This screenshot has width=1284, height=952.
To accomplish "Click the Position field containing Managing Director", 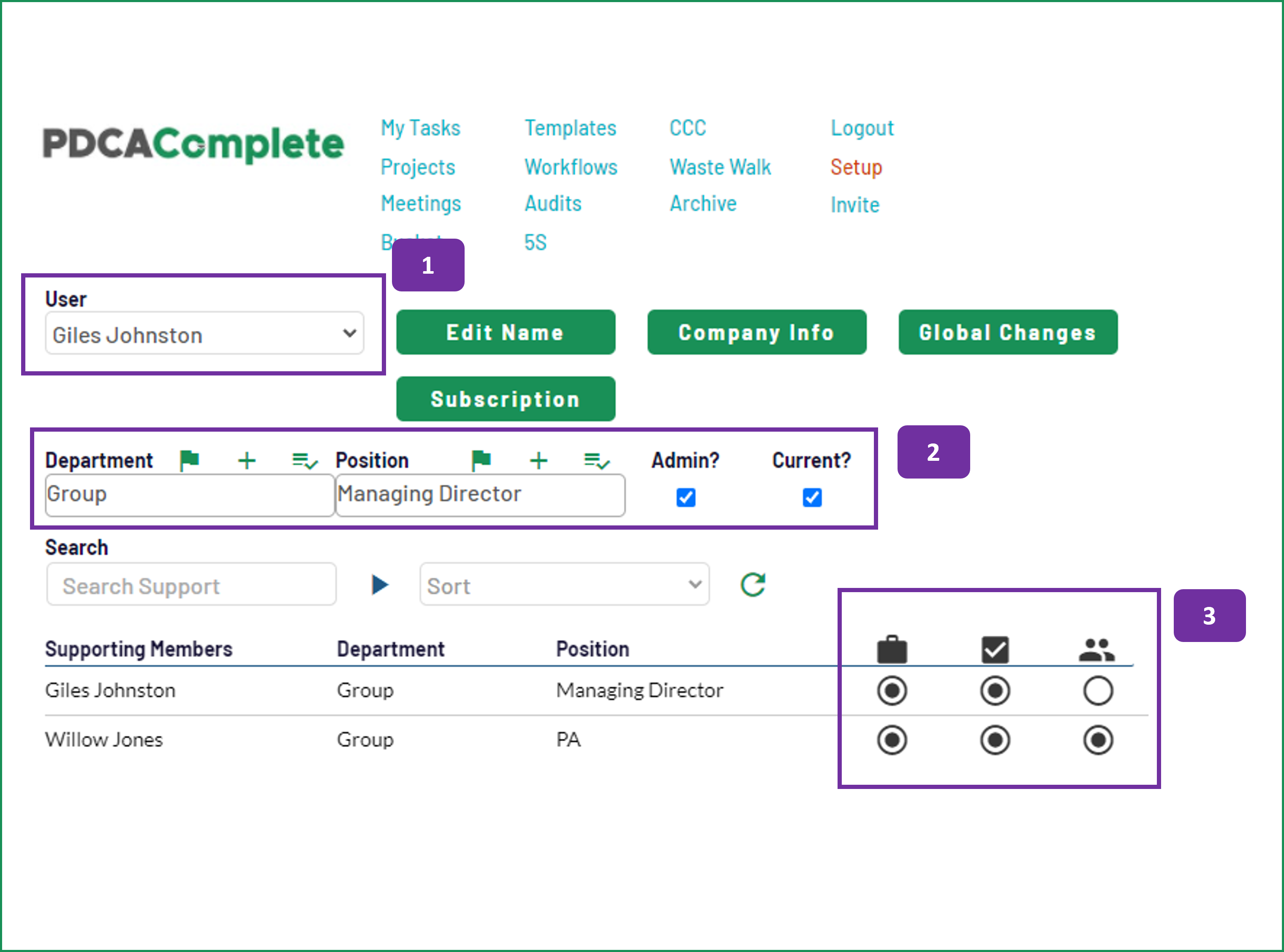I will (x=481, y=495).
